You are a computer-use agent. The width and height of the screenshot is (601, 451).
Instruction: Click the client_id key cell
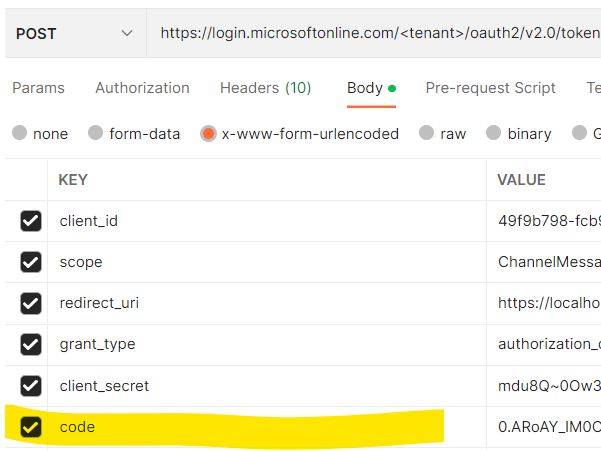(267, 221)
